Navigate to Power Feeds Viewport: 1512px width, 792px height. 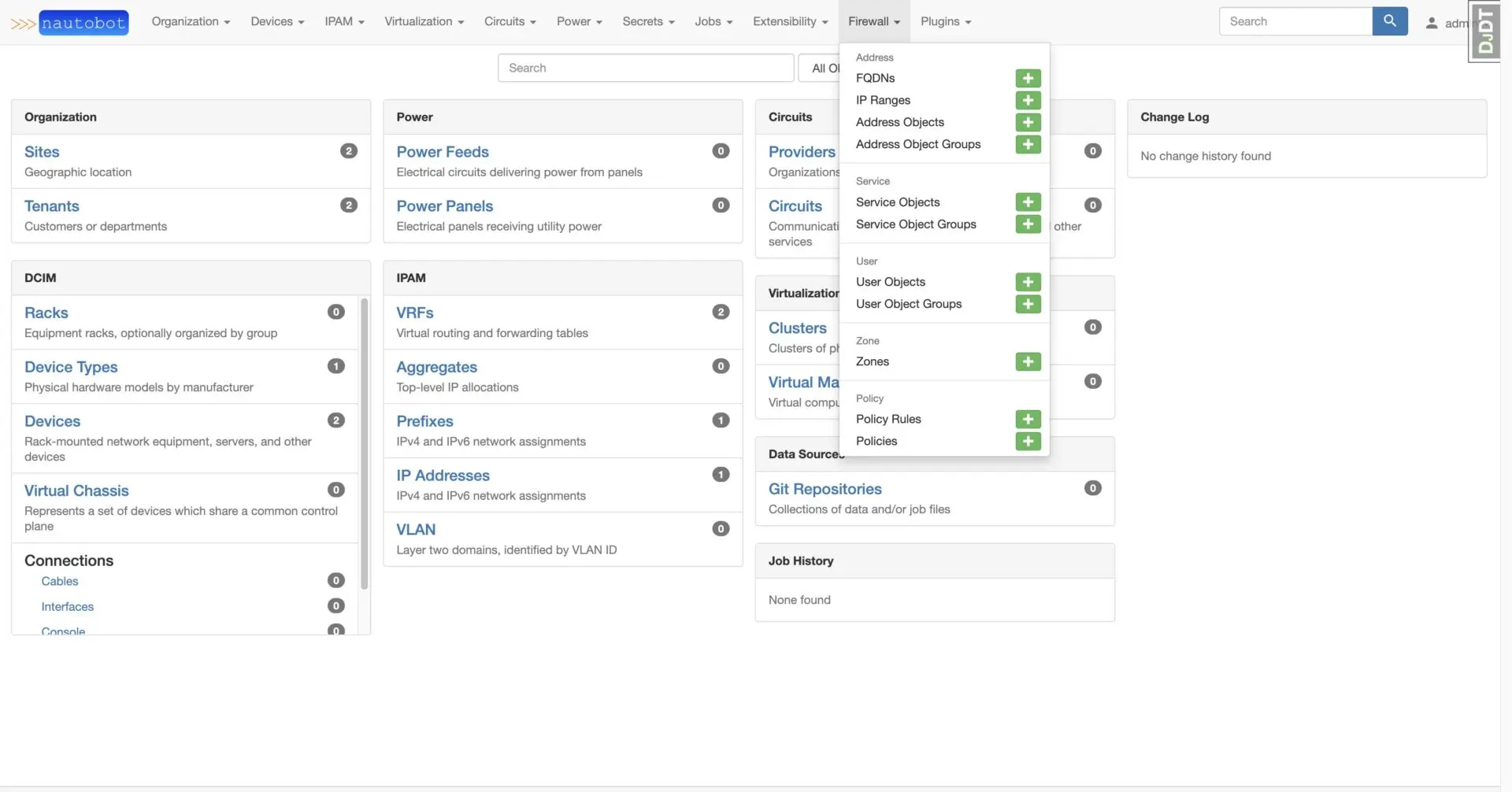443,151
